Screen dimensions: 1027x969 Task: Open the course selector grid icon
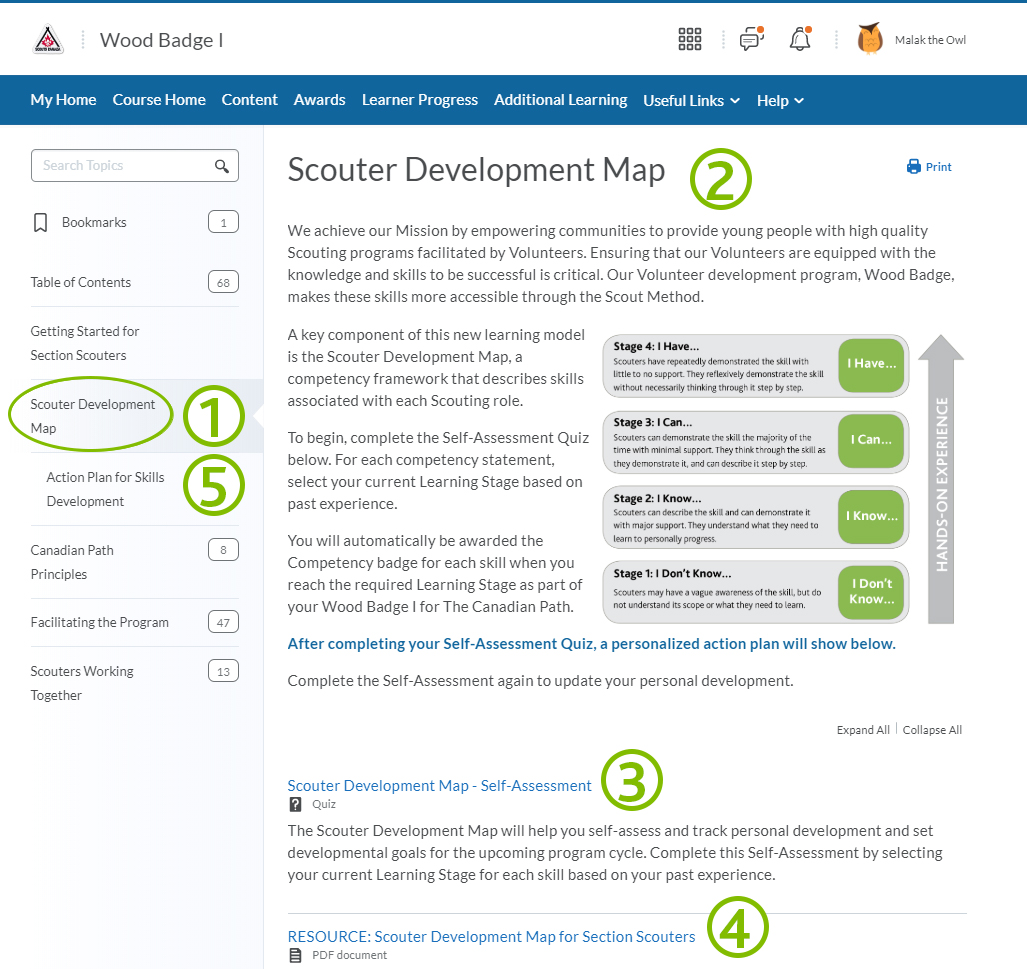pyautogui.click(x=690, y=39)
